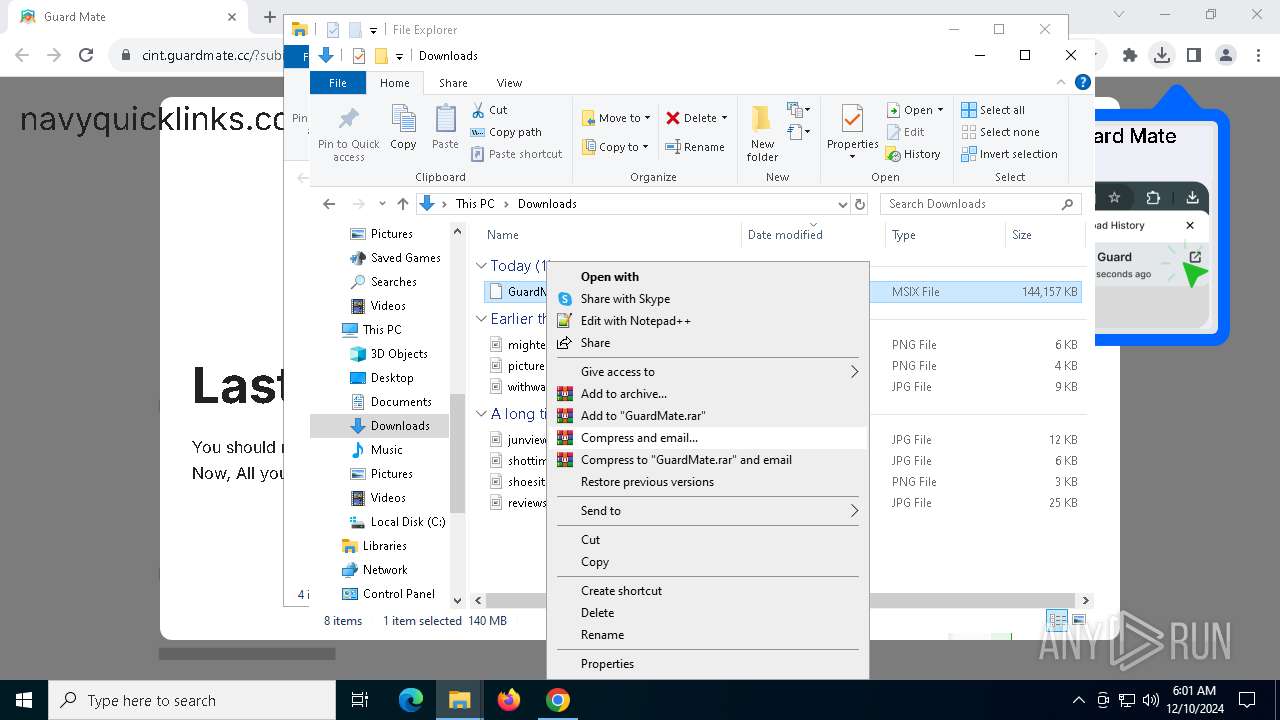
Task: Sort by Size column header
Action: 1021,235
